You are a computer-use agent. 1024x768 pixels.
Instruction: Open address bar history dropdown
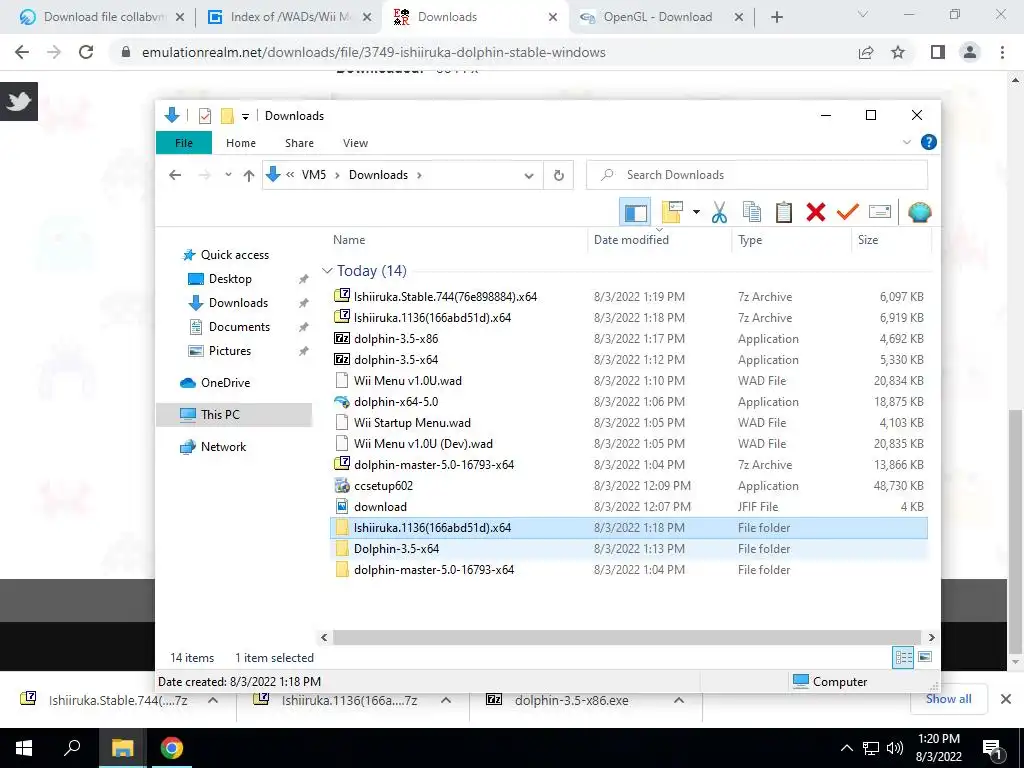point(529,175)
